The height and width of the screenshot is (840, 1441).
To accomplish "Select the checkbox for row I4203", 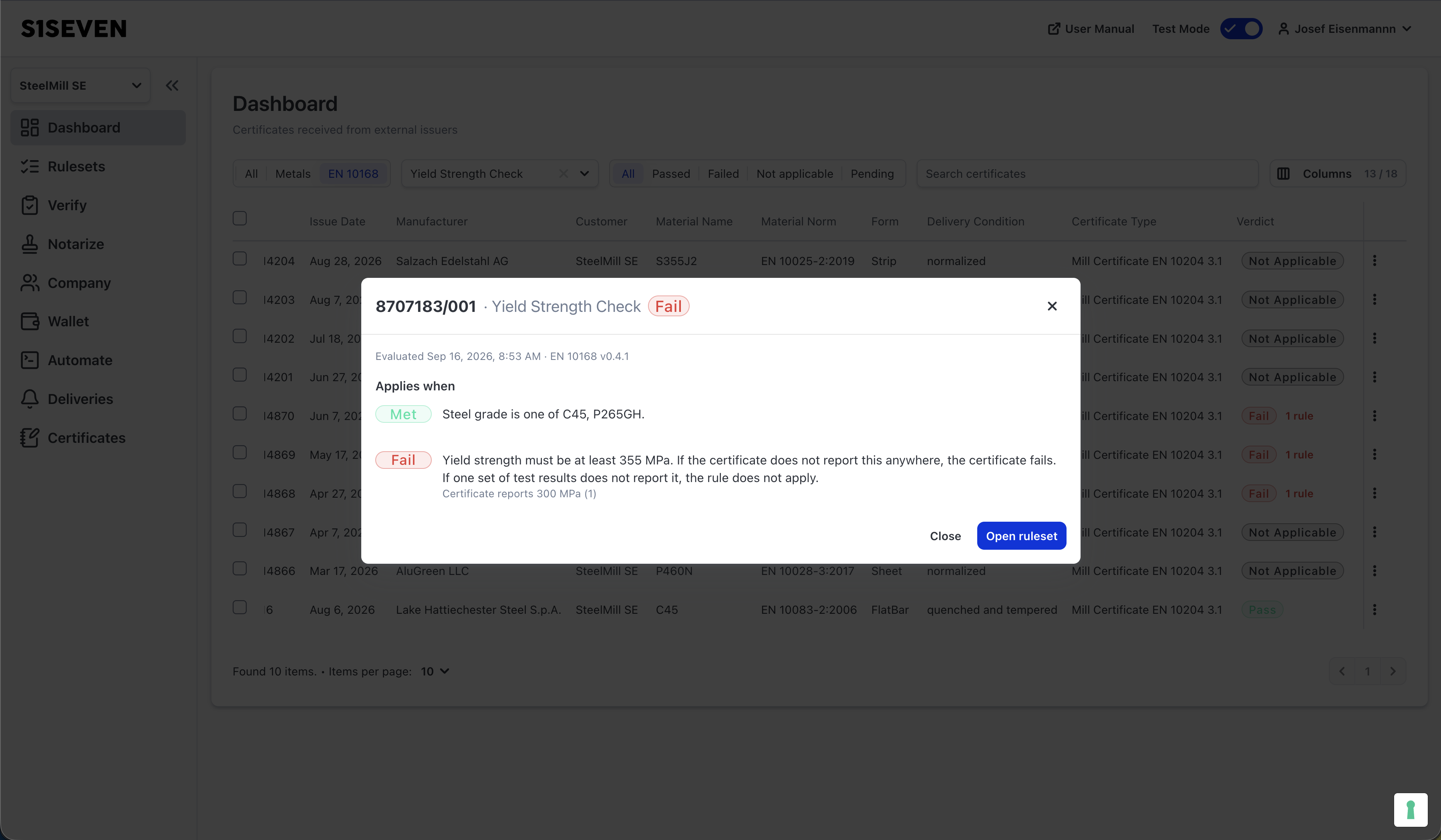I will (x=239, y=298).
